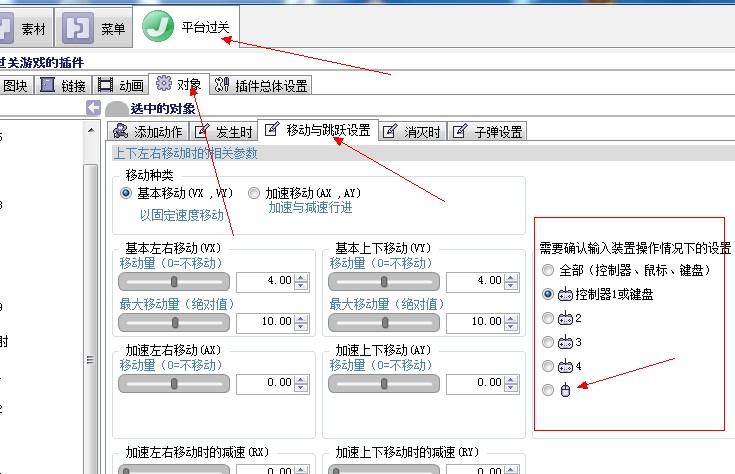Viewport: 735px width, 474px height.
Task: Select 加速移动(AX, AY) radio button
Action: point(254,193)
